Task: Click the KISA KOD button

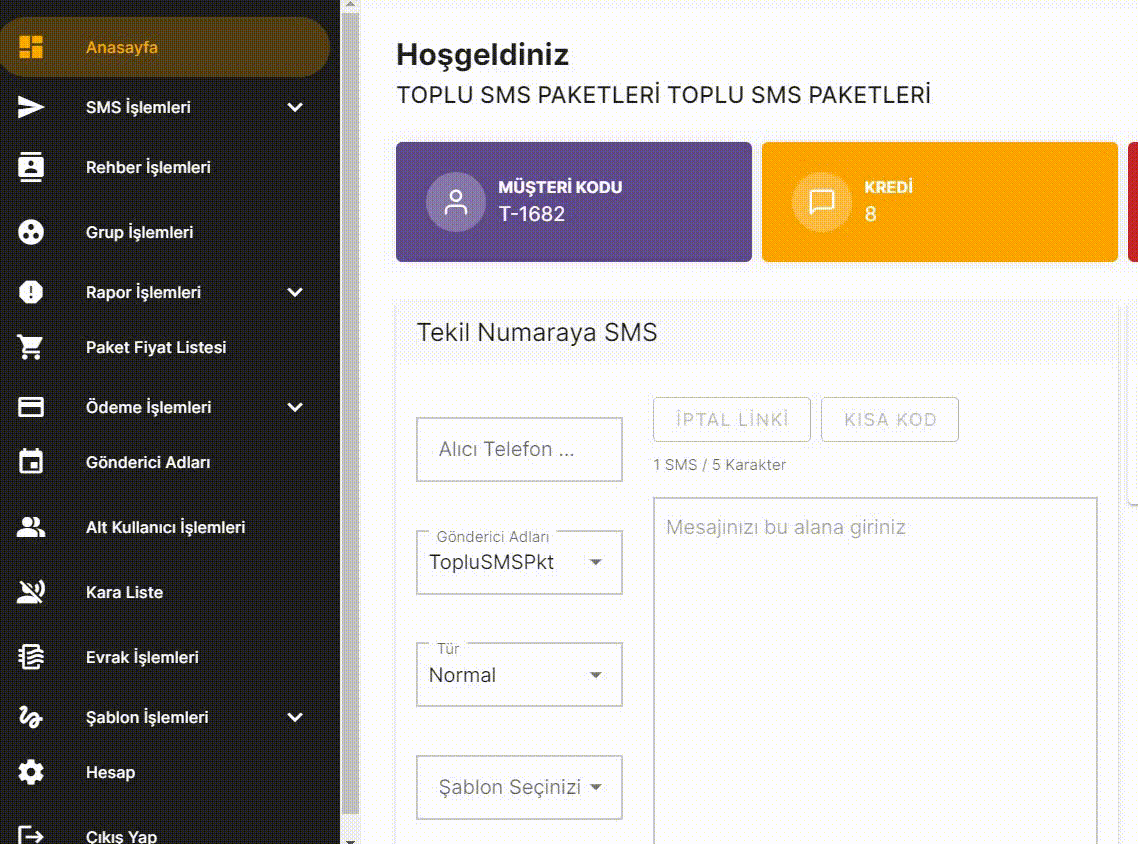Action: coord(890,419)
